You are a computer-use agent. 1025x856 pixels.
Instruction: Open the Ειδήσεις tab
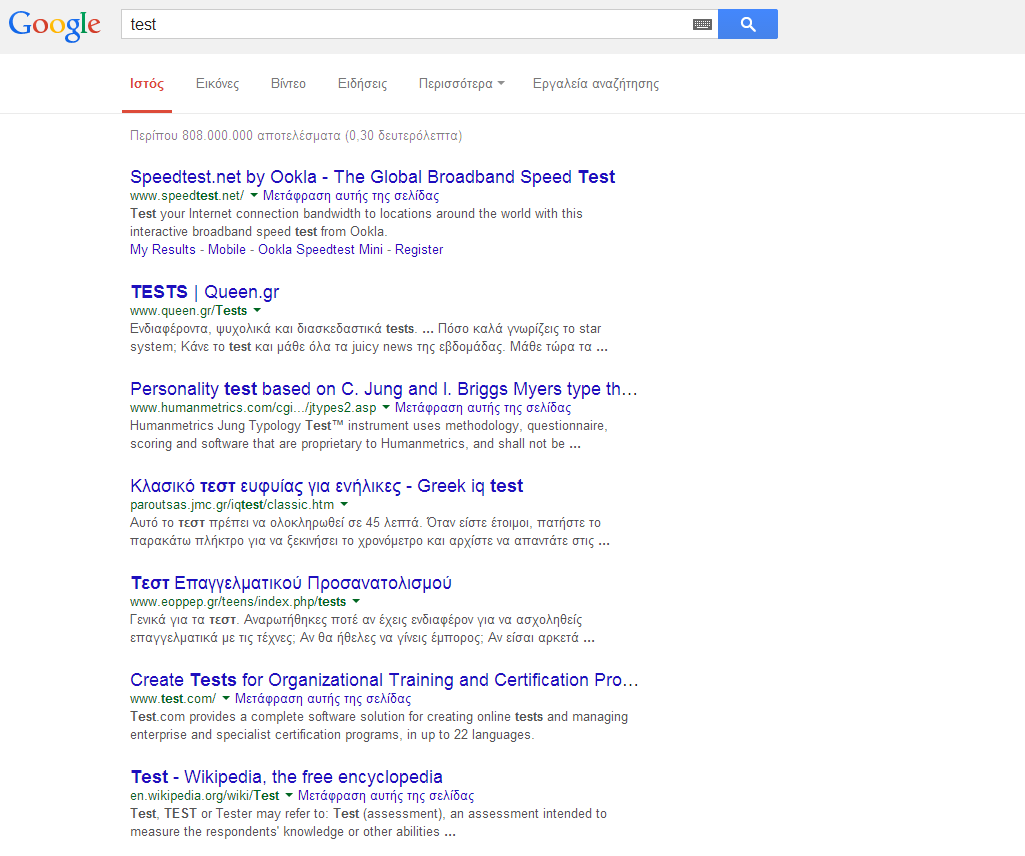362,84
